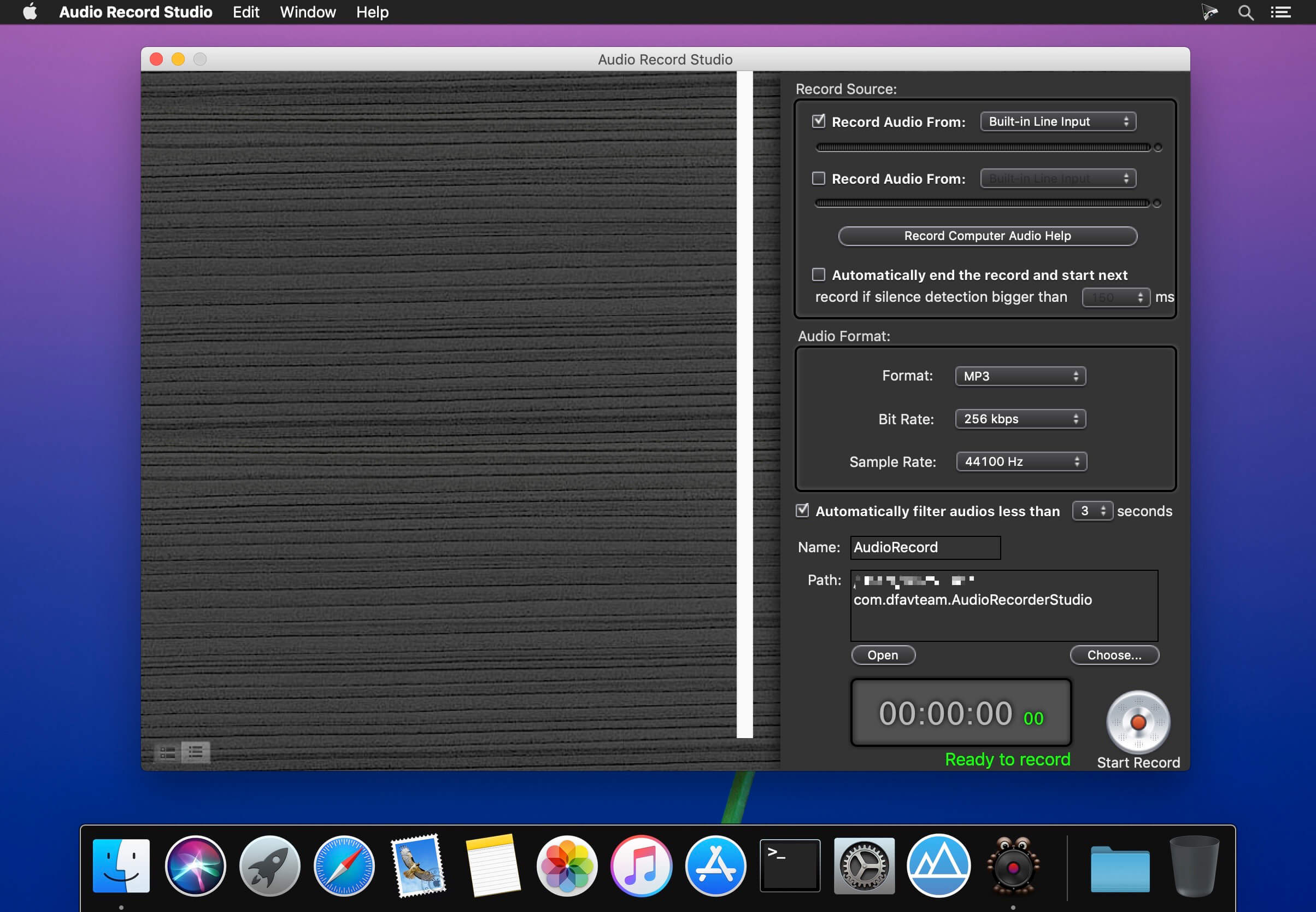Open the Audio Record Studio dock icon
The height and width of the screenshot is (912, 1316).
click(1013, 866)
